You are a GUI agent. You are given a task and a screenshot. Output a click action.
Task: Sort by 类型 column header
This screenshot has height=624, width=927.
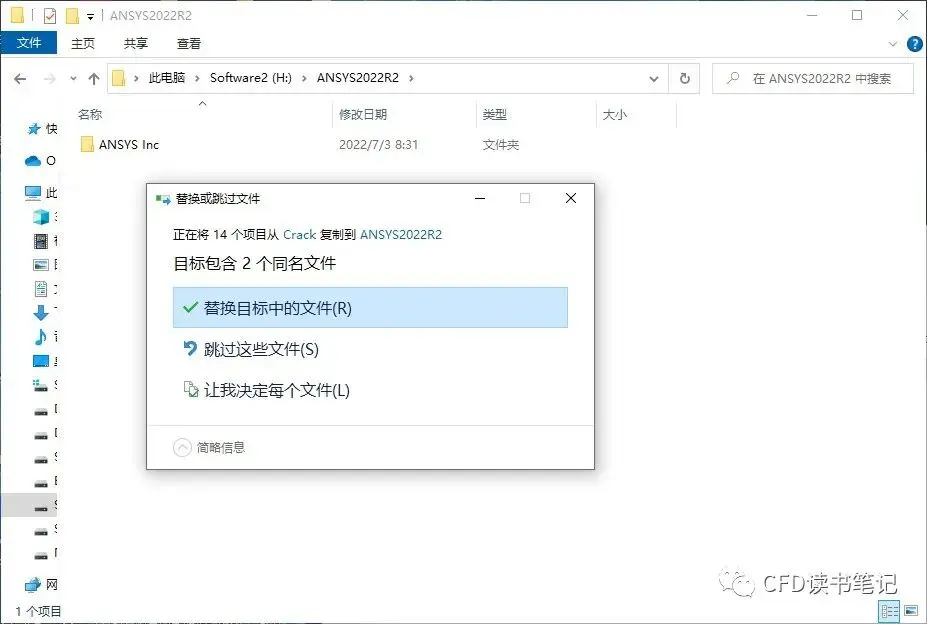point(494,114)
